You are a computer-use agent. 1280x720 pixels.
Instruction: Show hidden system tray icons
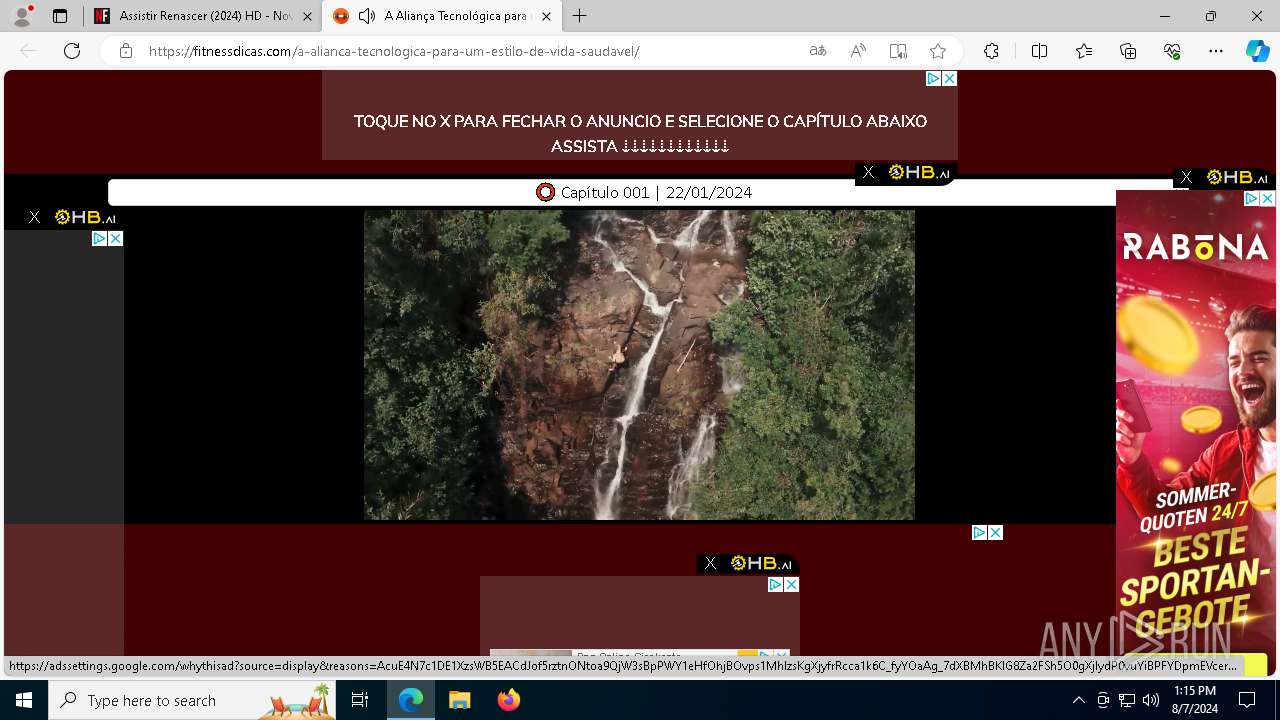[x=1078, y=700]
